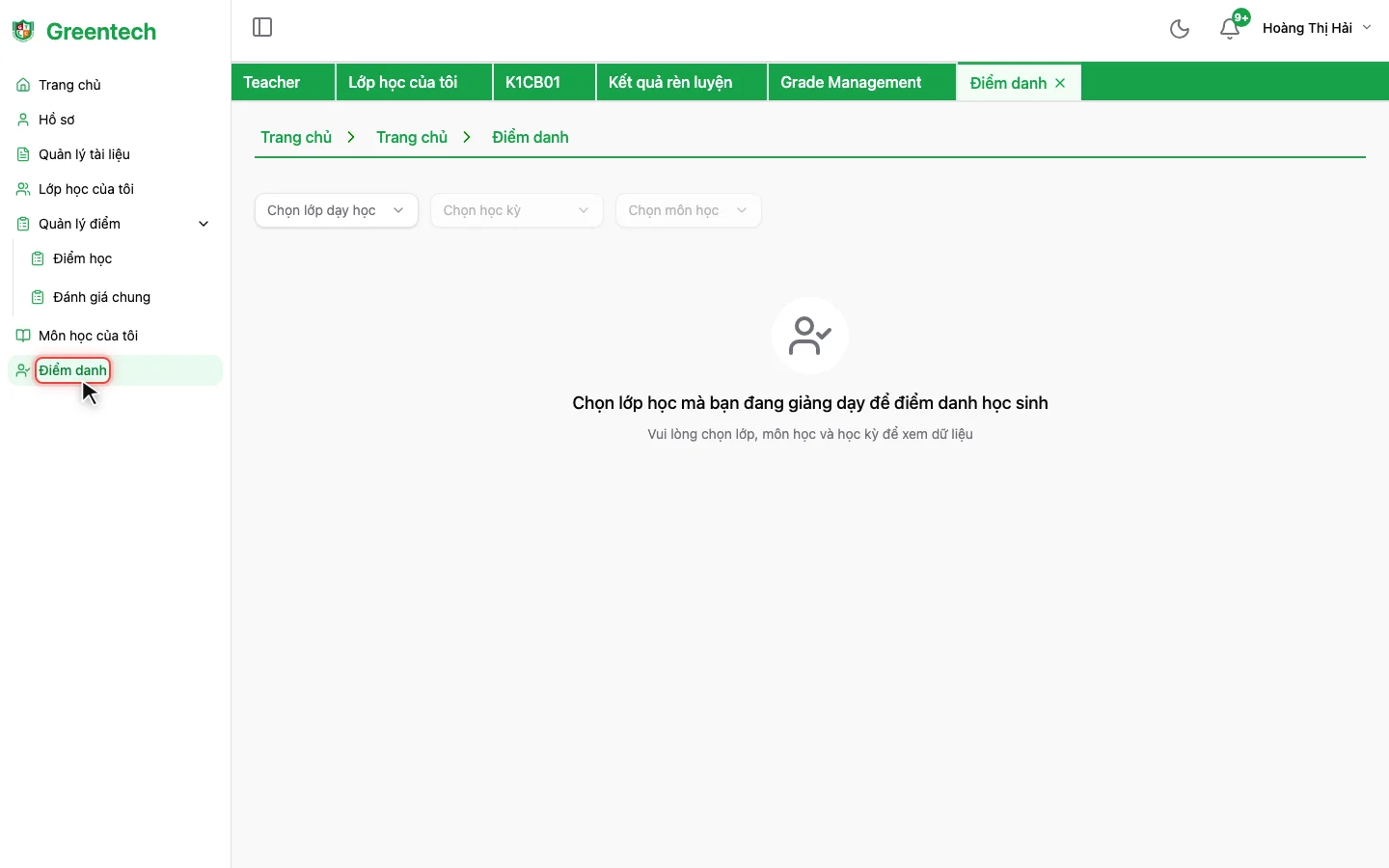This screenshot has width=1389, height=868.
Task: Open user menu for Hoàng Thị Hải
Action: (1317, 28)
